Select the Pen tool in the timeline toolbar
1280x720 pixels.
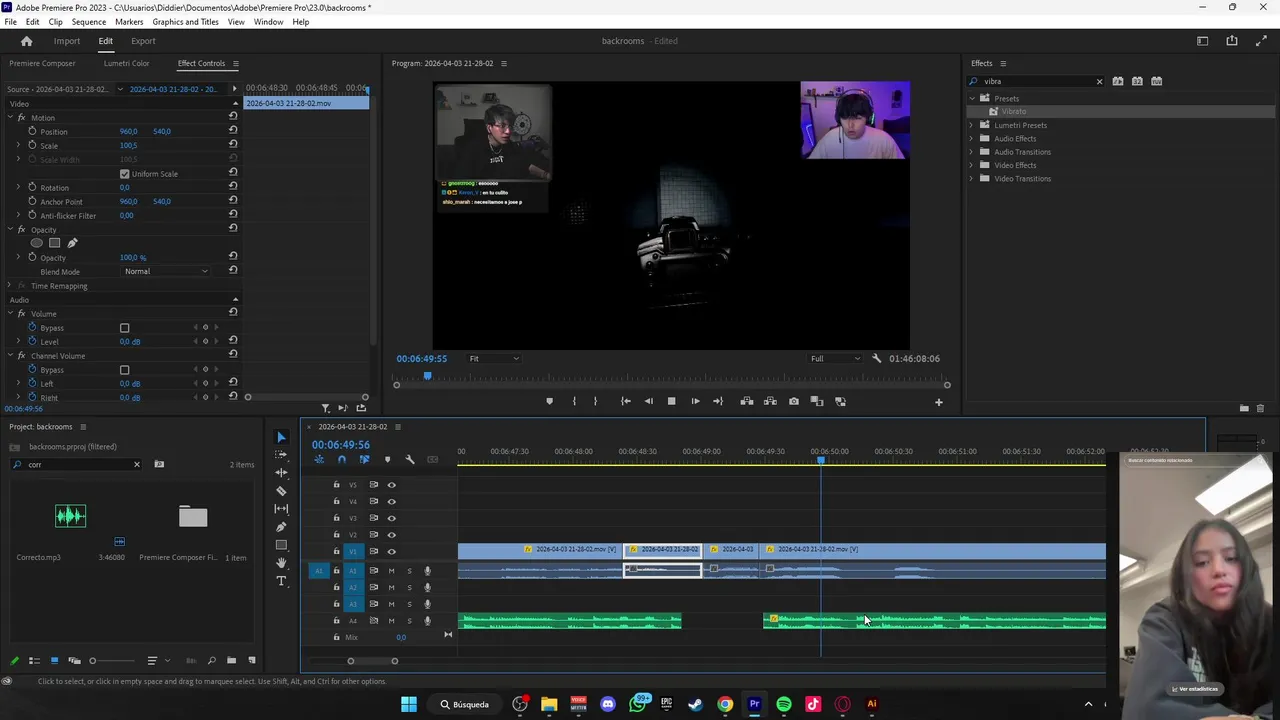click(x=281, y=527)
